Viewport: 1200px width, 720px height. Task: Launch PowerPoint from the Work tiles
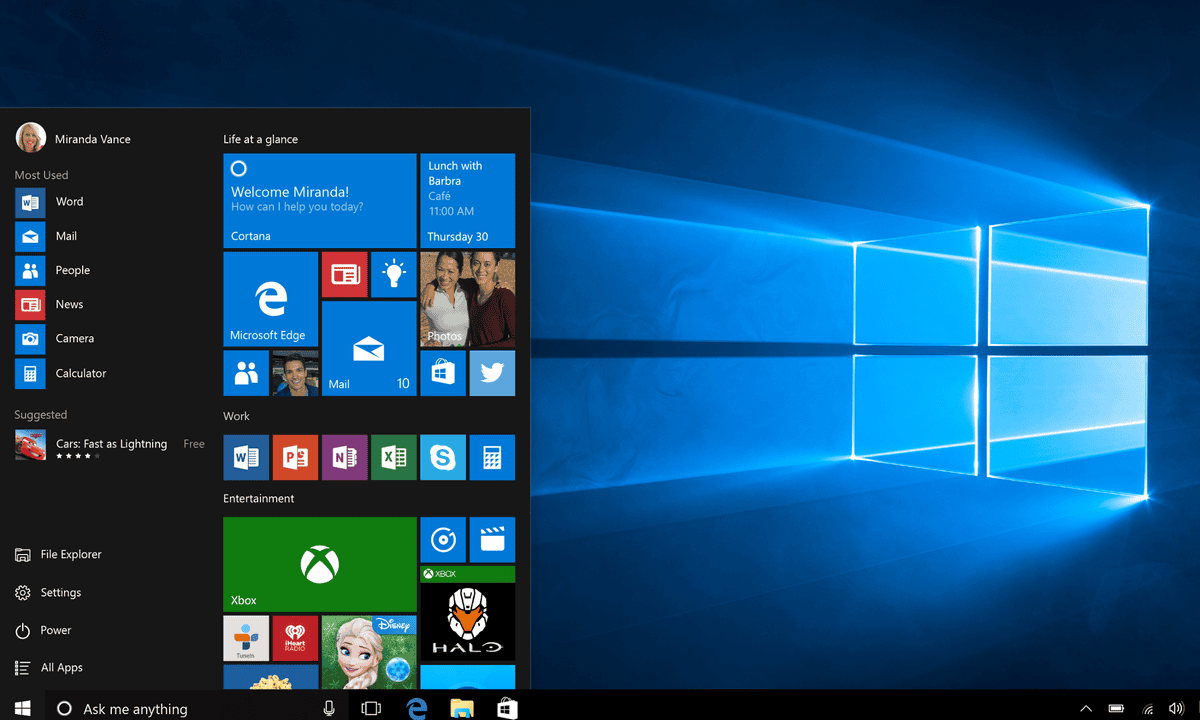pyautogui.click(x=295, y=457)
